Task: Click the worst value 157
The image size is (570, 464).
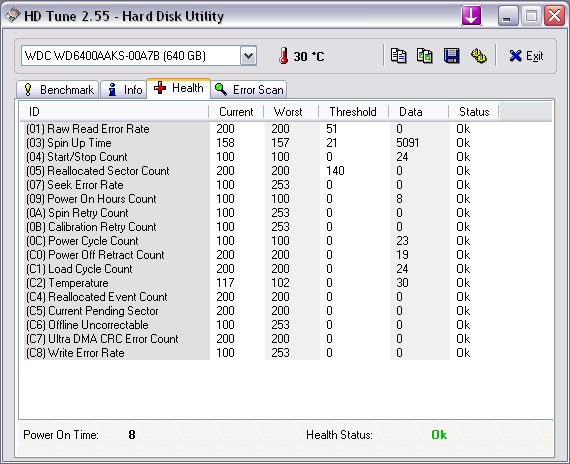Action: point(280,143)
